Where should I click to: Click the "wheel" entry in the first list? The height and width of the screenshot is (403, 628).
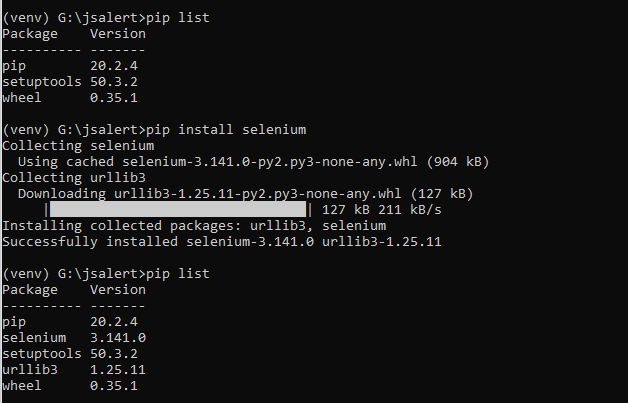pos(22,98)
